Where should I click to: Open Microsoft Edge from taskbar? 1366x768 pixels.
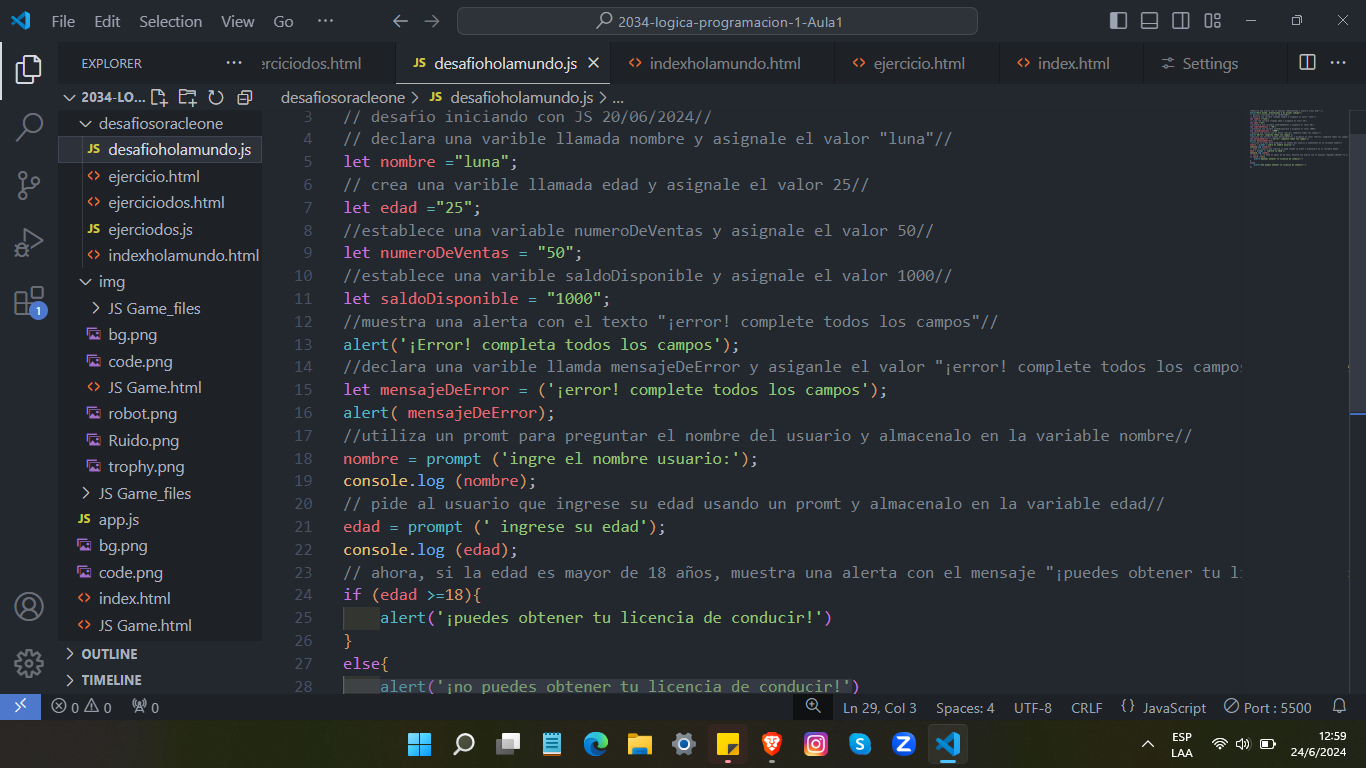[596, 744]
